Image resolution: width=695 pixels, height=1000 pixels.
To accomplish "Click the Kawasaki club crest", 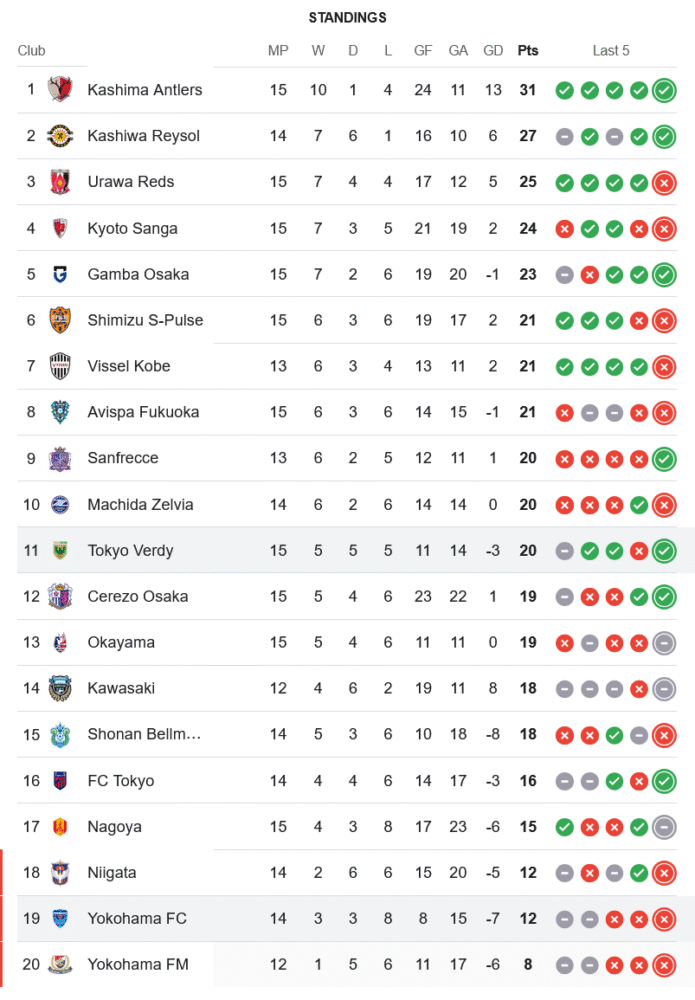I will pos(60,688).
